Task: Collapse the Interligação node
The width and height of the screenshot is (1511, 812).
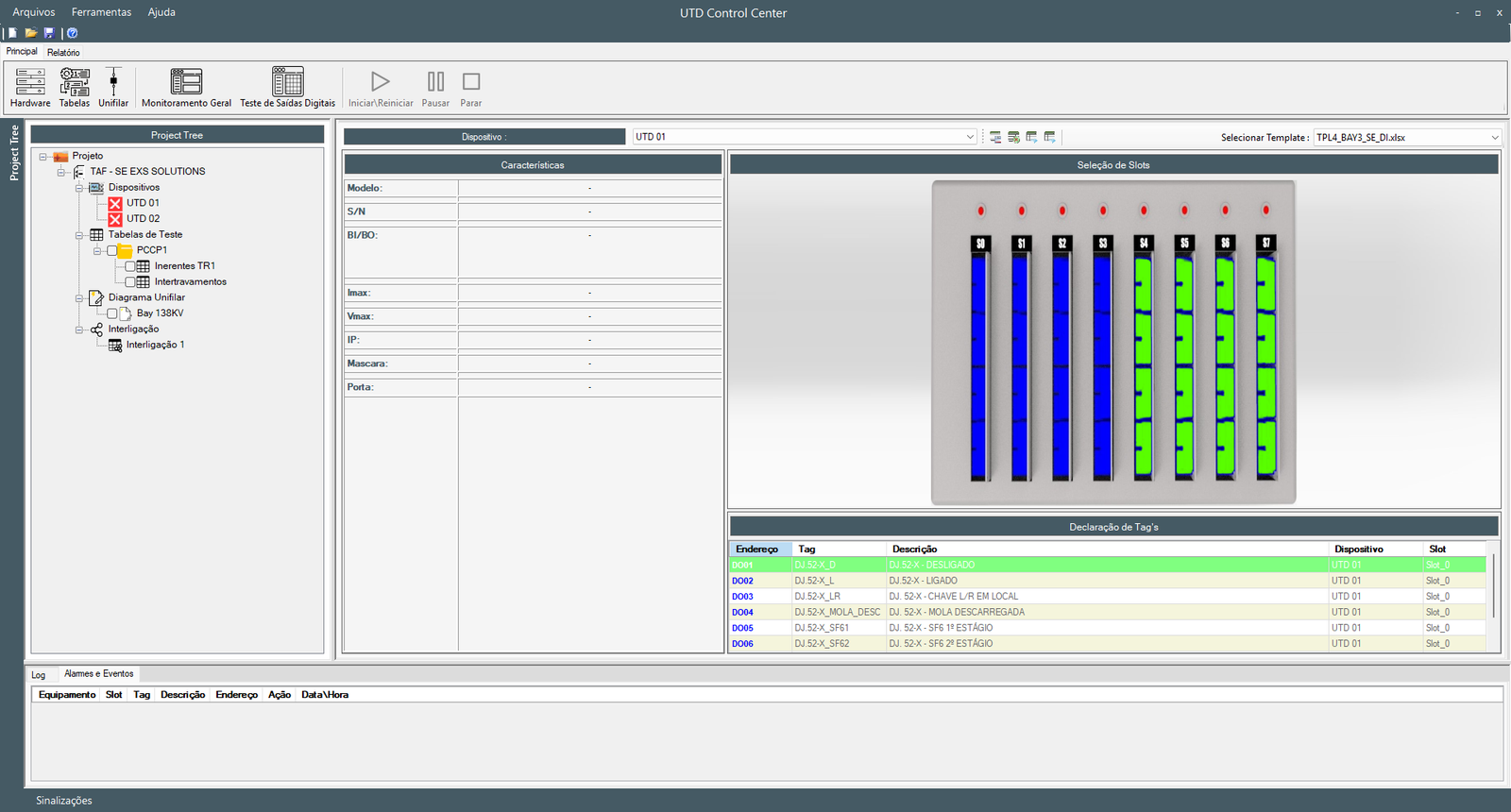Action: click(79, 330)
